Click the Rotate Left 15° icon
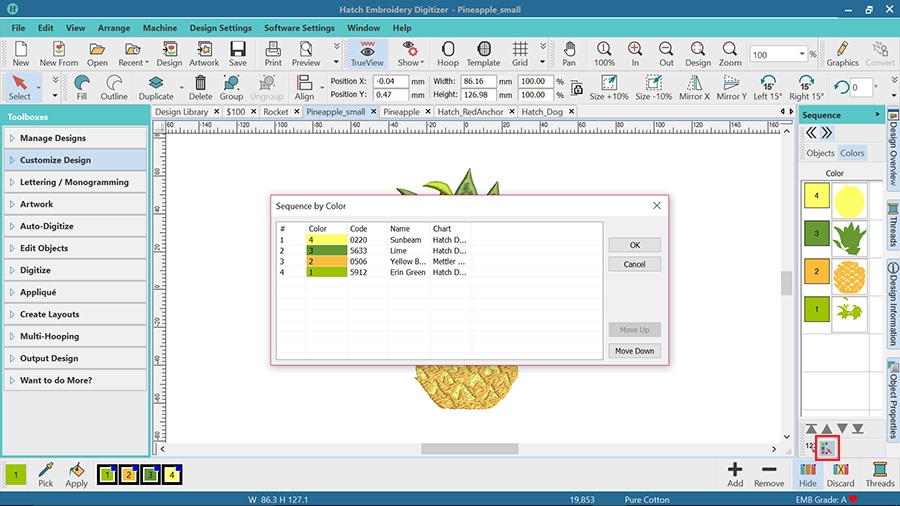The height and width of the screenshot is (506, 900). click(x=767, y=87)
